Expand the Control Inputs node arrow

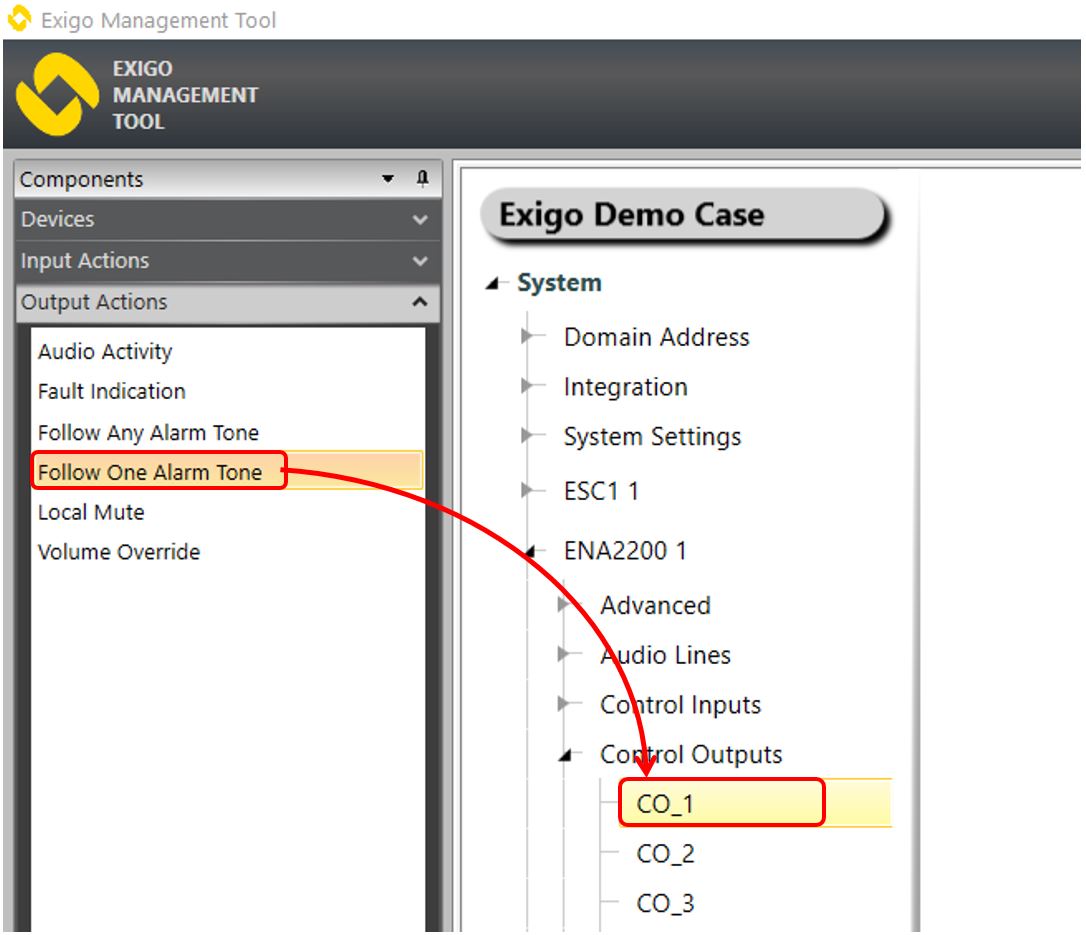point(564,704)
